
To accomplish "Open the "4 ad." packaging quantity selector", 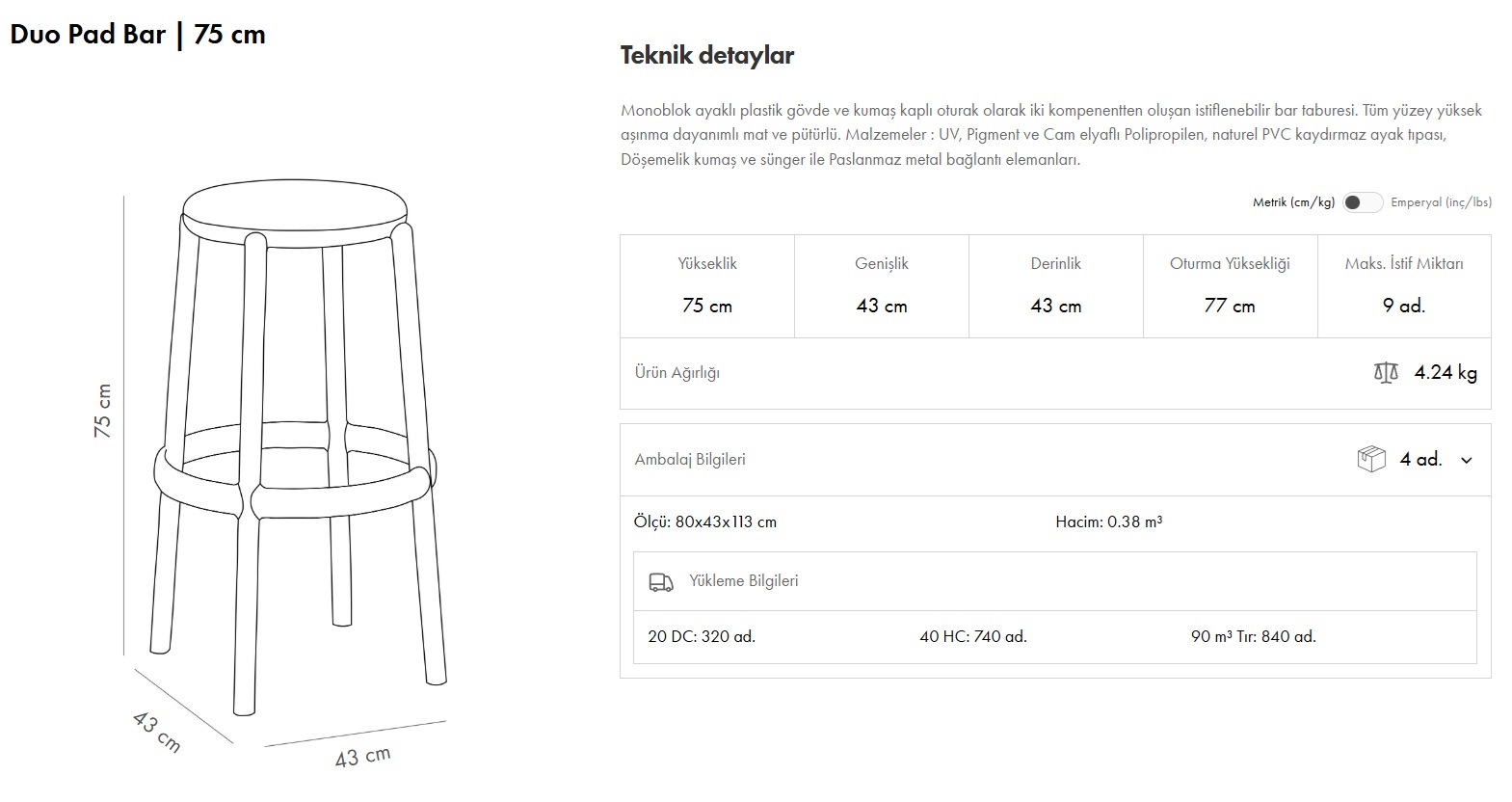I will point(1420,460).
